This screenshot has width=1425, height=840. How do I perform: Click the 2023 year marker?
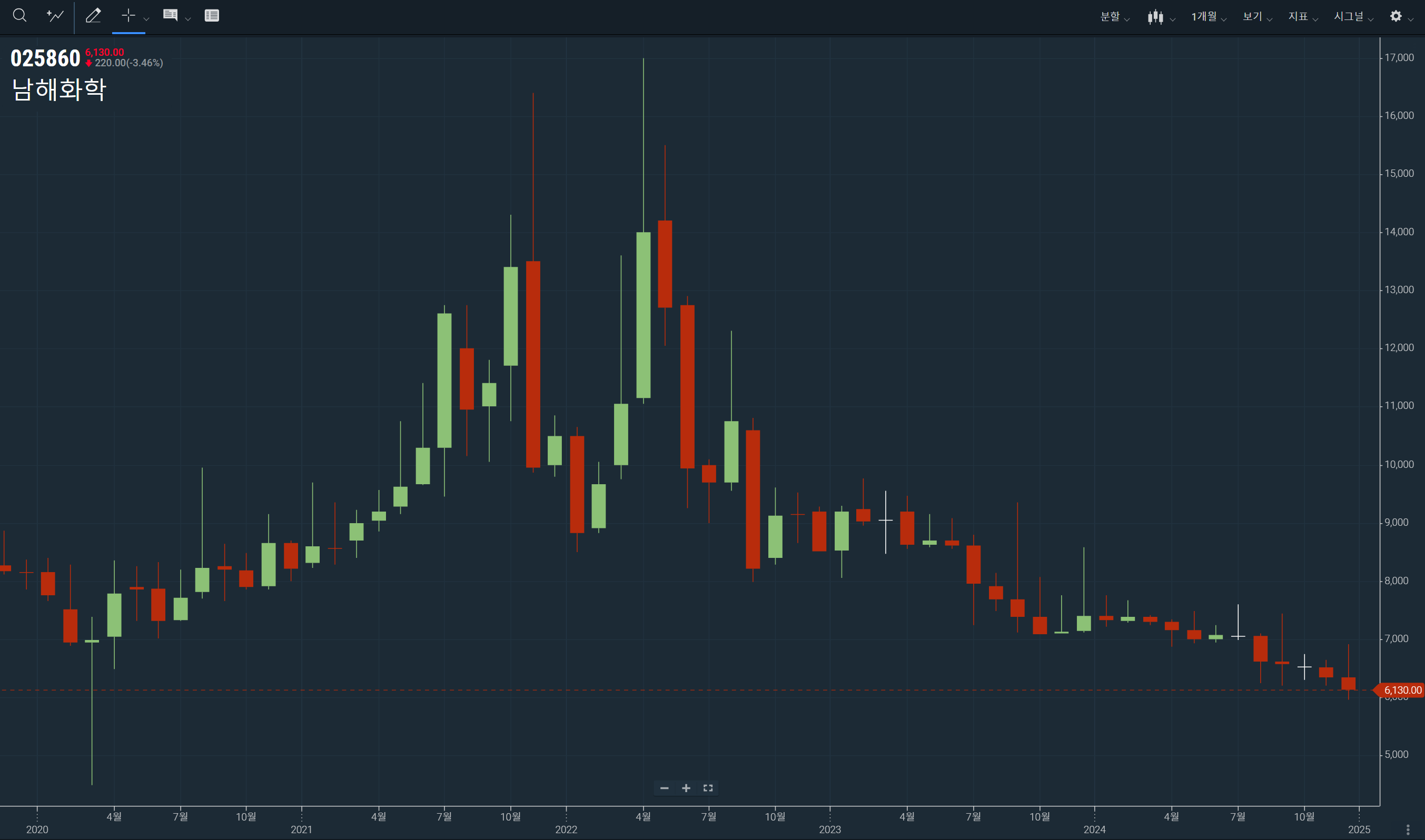tap(830, 830)
